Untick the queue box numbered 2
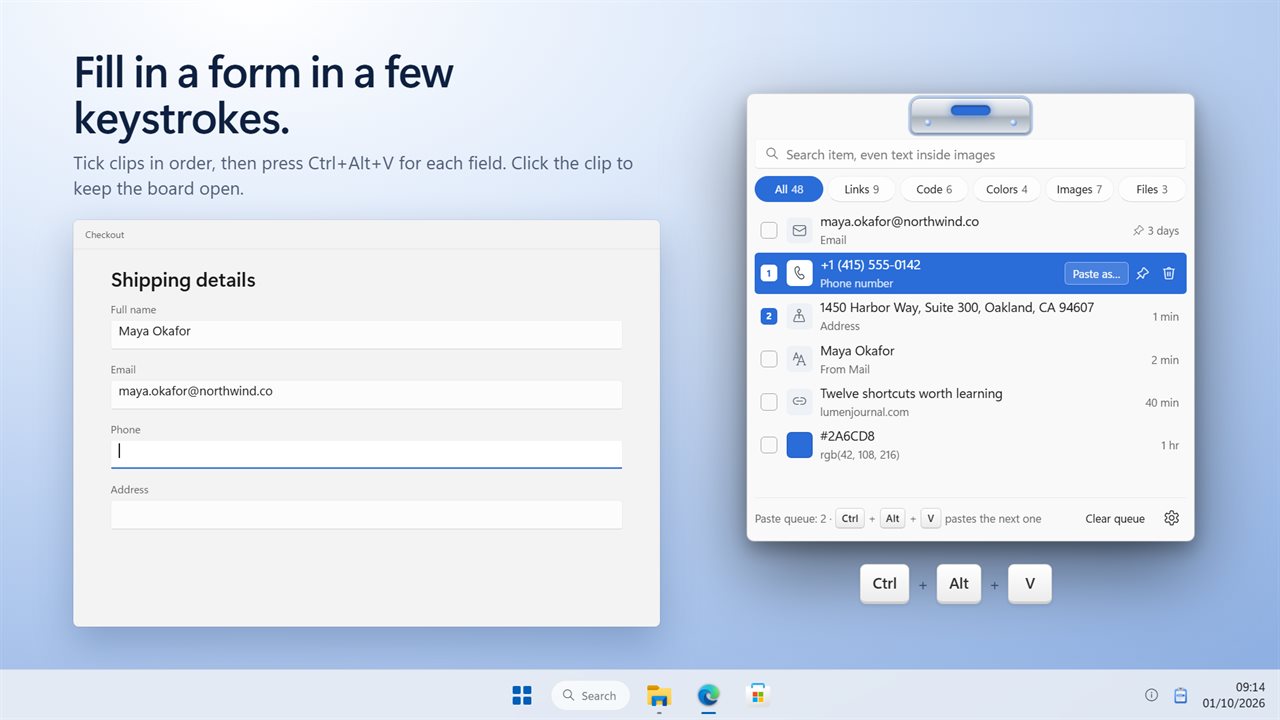The height and width of the screenshot is (720, 1280). (769, 316)
